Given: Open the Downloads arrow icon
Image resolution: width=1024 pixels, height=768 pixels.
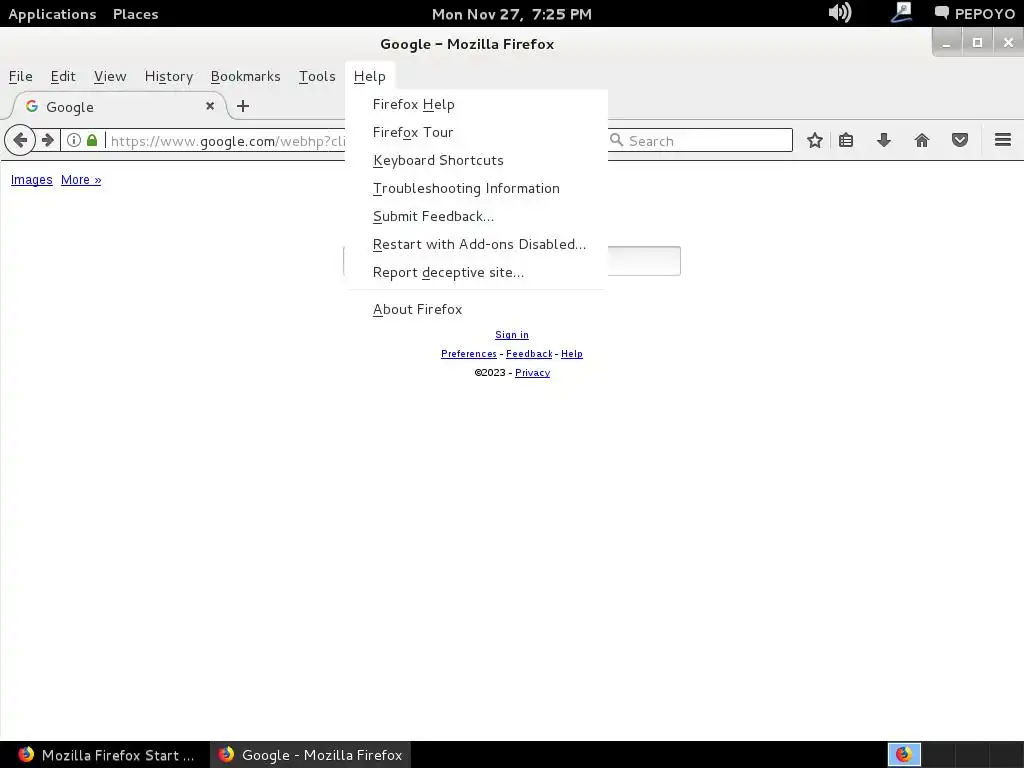Looking at the screenshot, I should coord(884,140).
